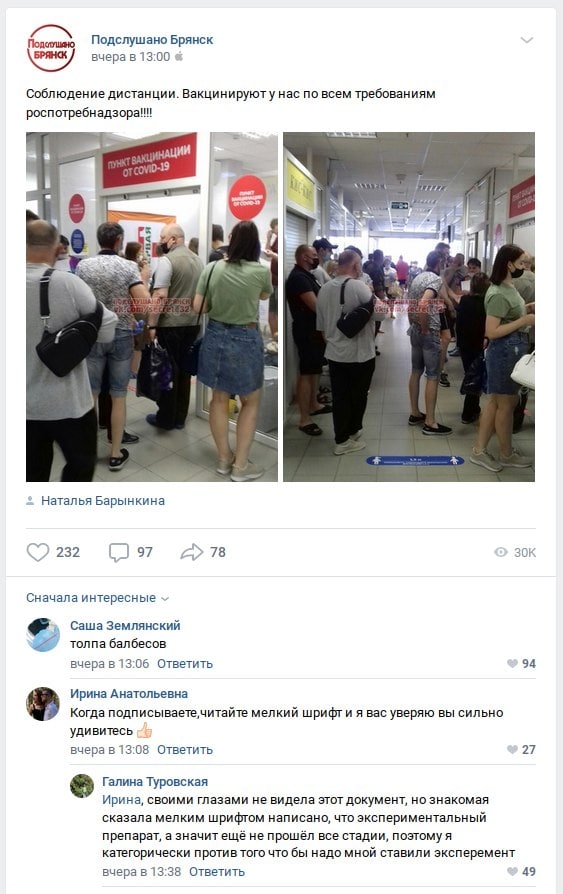Open Саша Землянский's profile avatar
Screen dimensions: 563x894
(x=43, y=635)
